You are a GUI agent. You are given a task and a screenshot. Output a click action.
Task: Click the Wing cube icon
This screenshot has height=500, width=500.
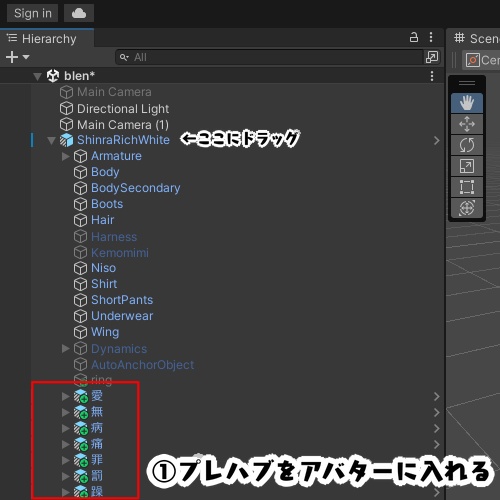(80, 332)
